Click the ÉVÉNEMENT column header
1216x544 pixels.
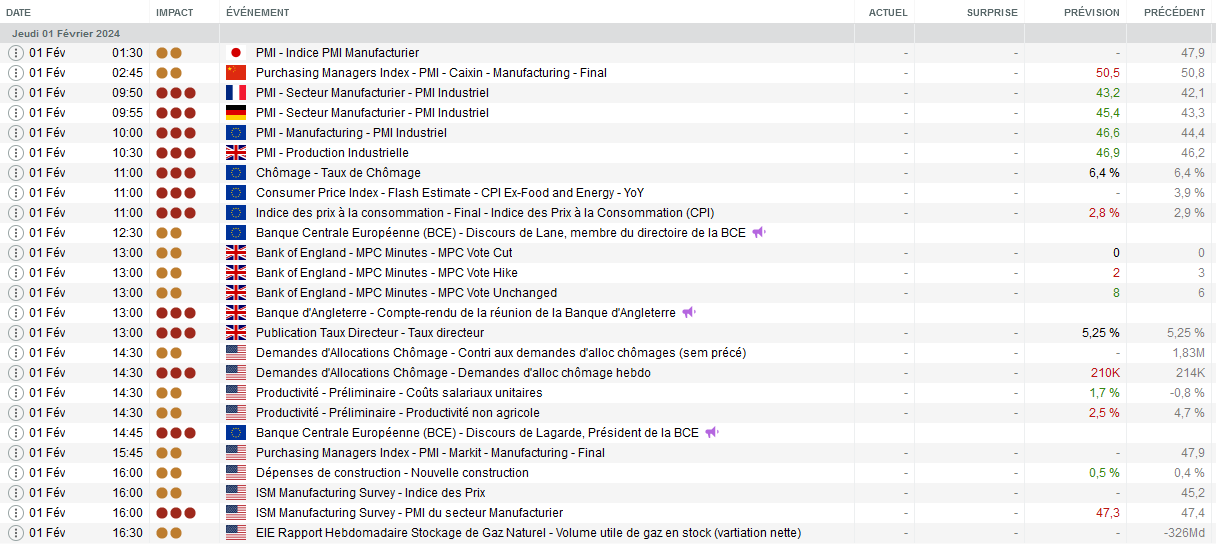258,12
